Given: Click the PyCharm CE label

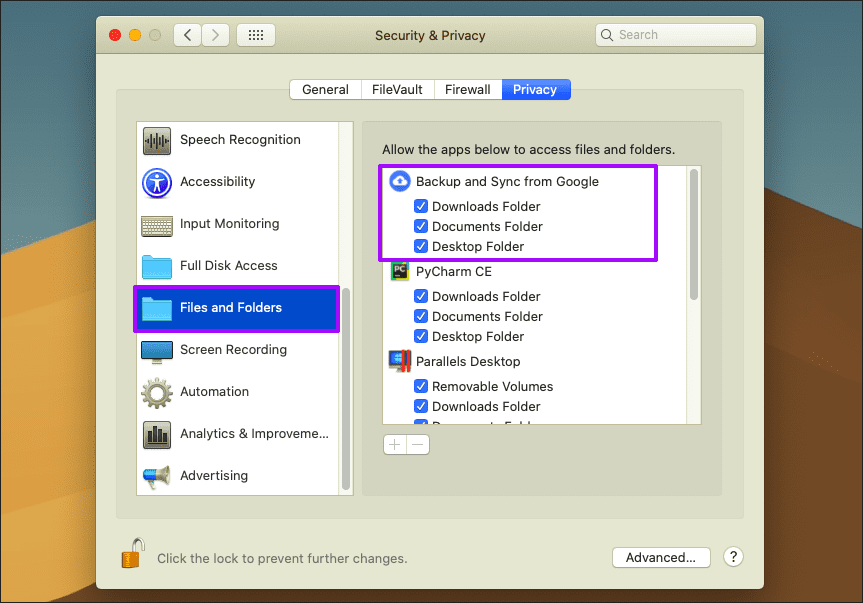Looking at the screenshot, I should click(454, 272).
